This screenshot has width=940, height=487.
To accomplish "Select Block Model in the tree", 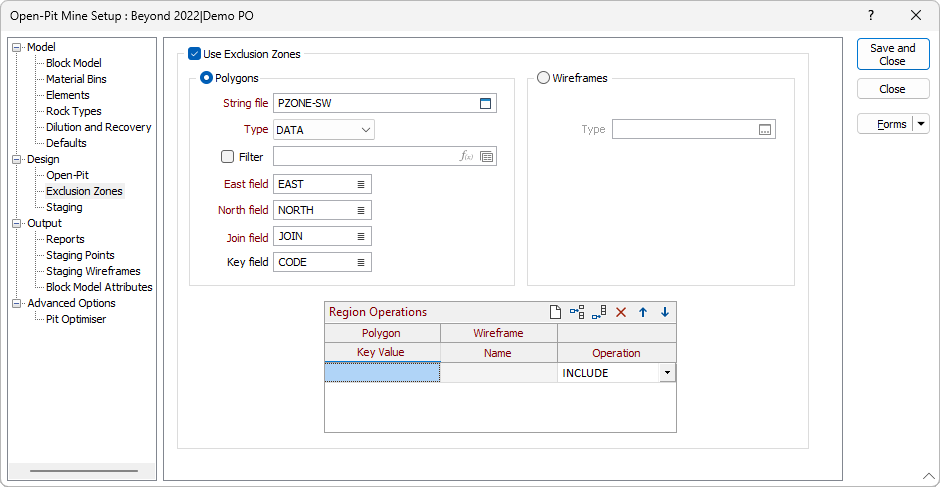I will pos(74,63).
